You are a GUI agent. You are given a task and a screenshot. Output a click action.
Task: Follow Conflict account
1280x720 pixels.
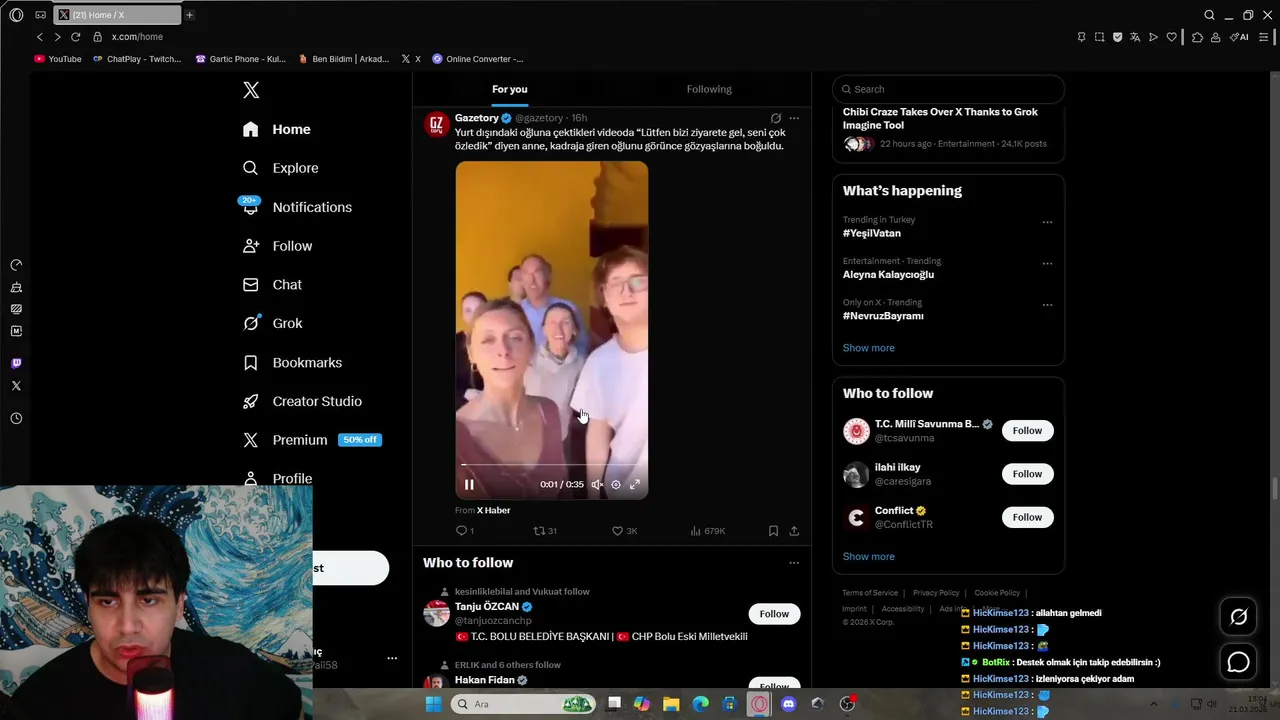[1027, 517]
